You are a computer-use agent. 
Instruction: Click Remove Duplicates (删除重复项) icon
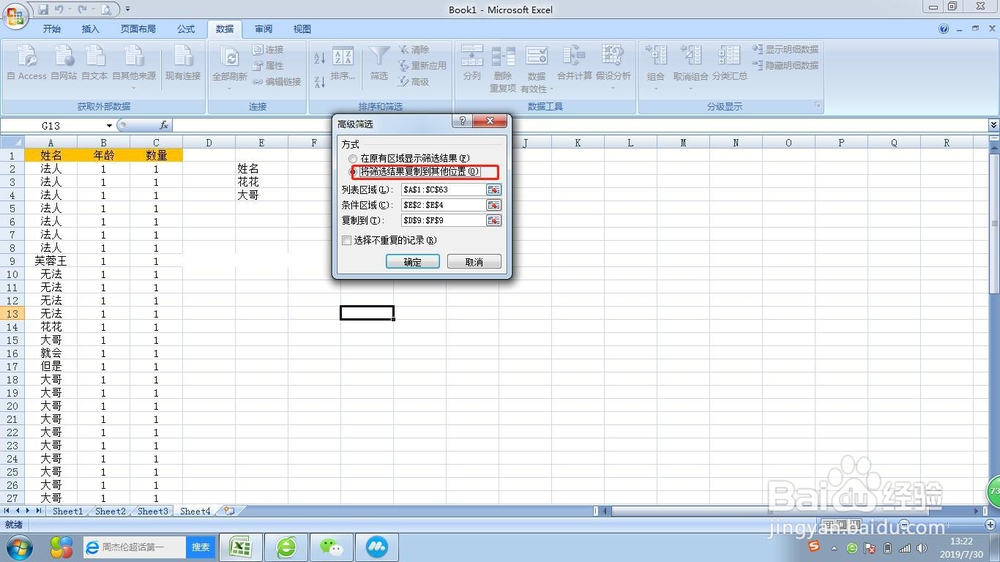[x=503, y=68]
